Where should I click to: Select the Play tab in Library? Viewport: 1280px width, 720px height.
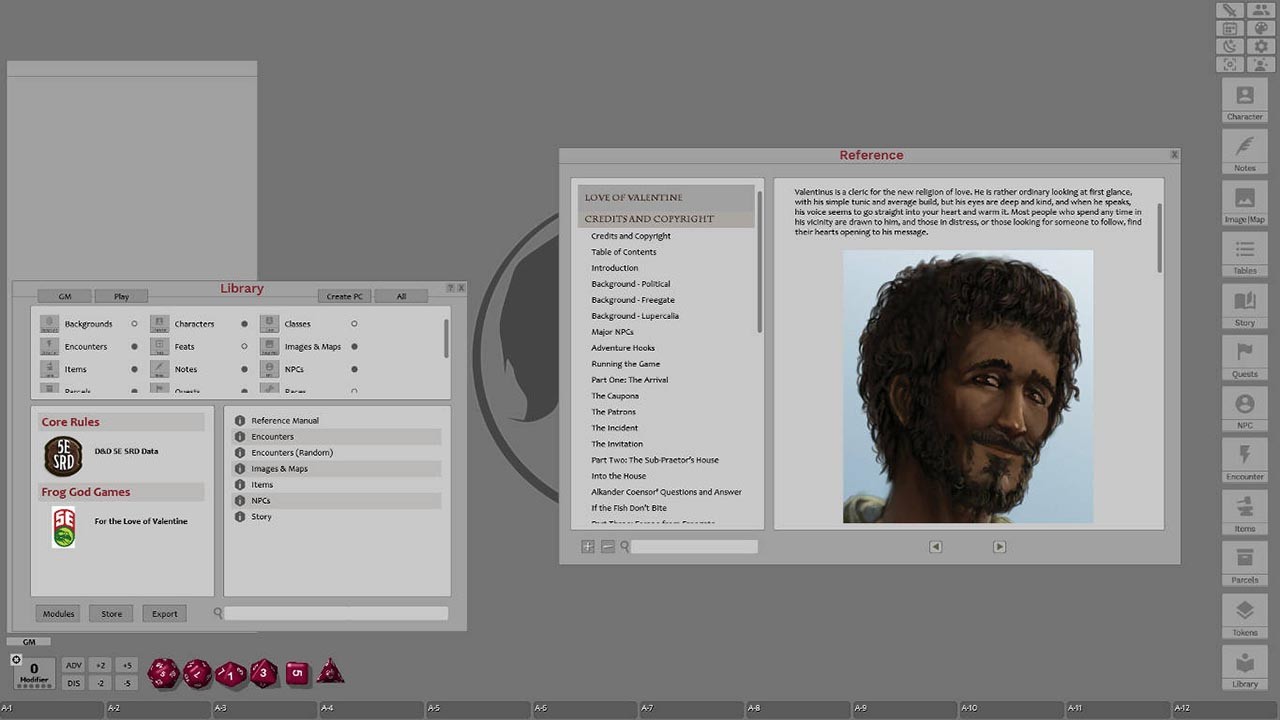coord(121,296)
